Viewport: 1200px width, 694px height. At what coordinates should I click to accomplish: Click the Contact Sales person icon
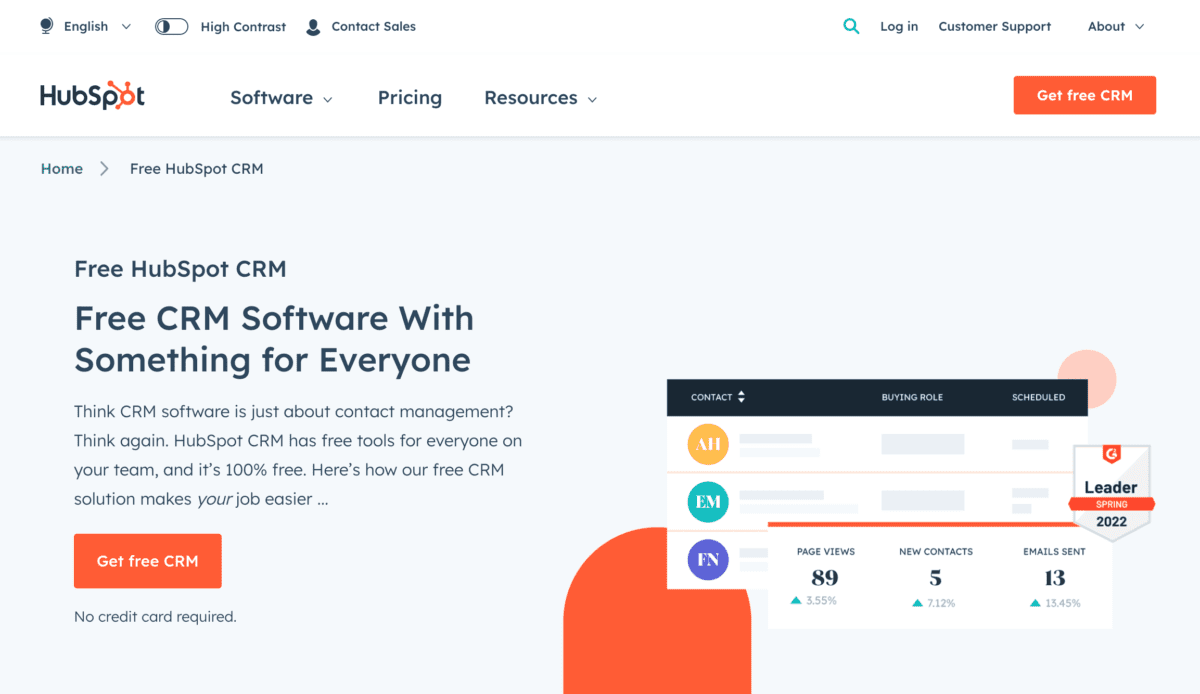point(313,27)
